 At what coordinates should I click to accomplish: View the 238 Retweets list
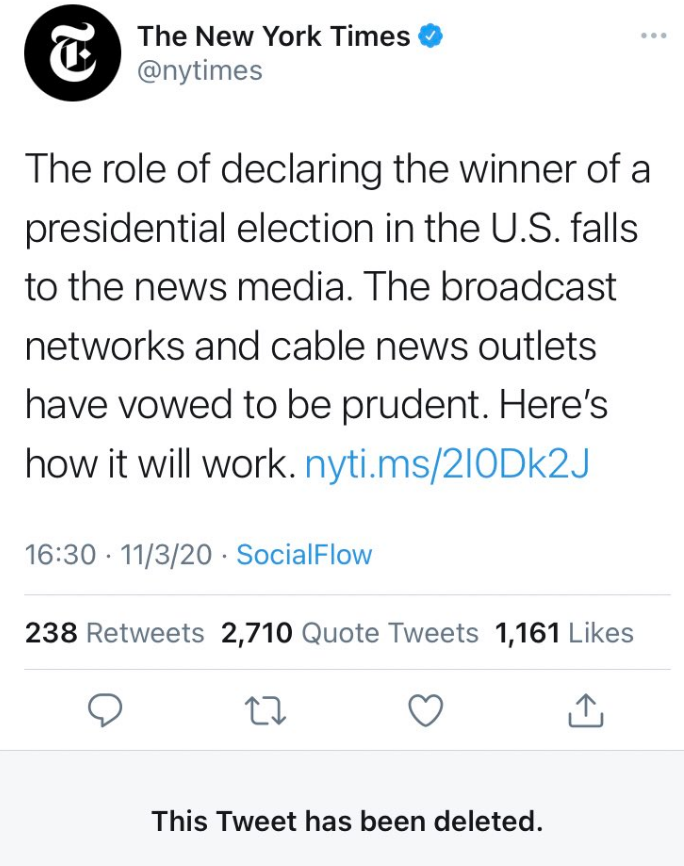[x=114, y=633]
